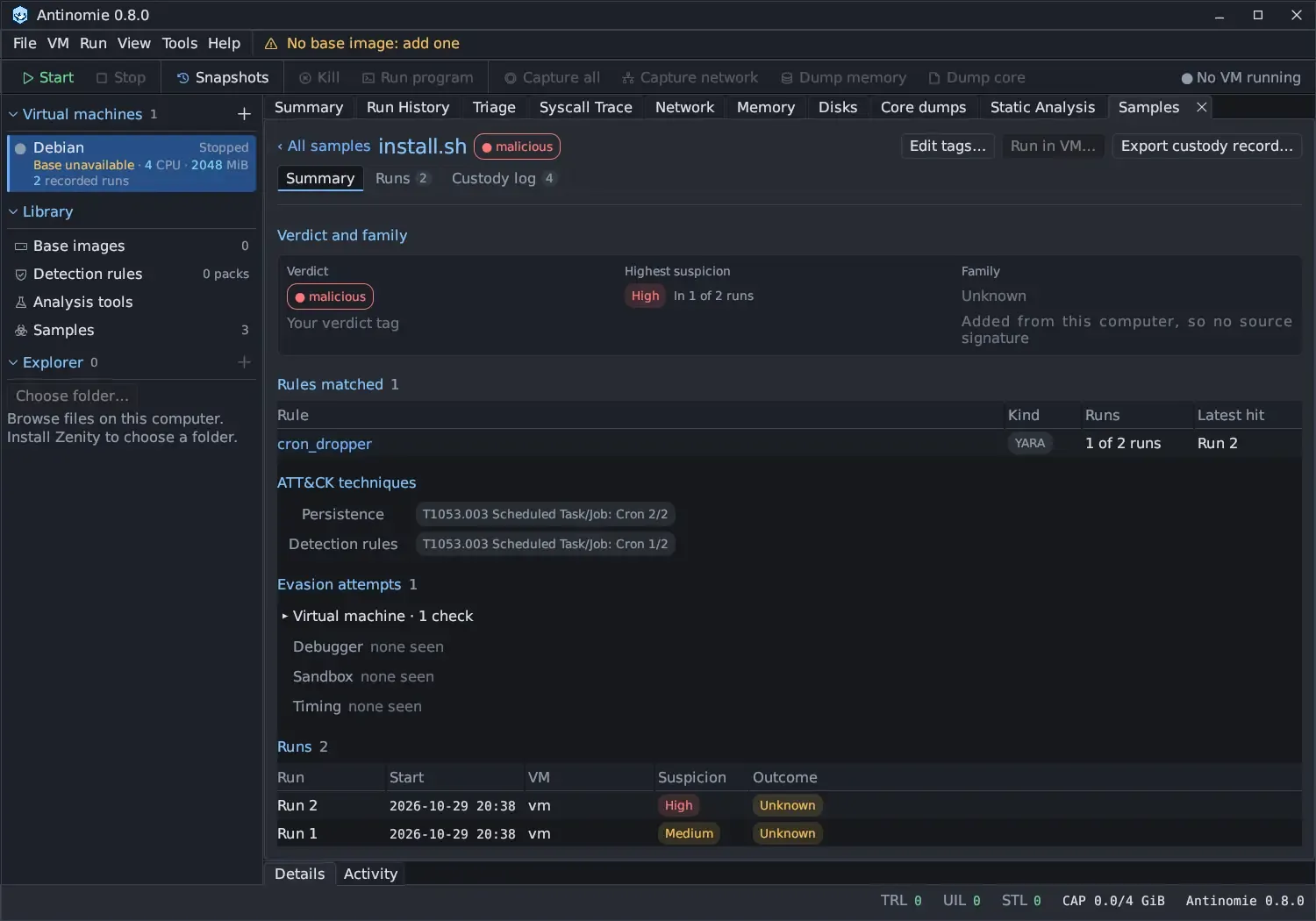Image resolution: width=1316 pixels, height=921 pixels.
Task: Click the Debian VM status dot
Action: [x=20, y=148]
